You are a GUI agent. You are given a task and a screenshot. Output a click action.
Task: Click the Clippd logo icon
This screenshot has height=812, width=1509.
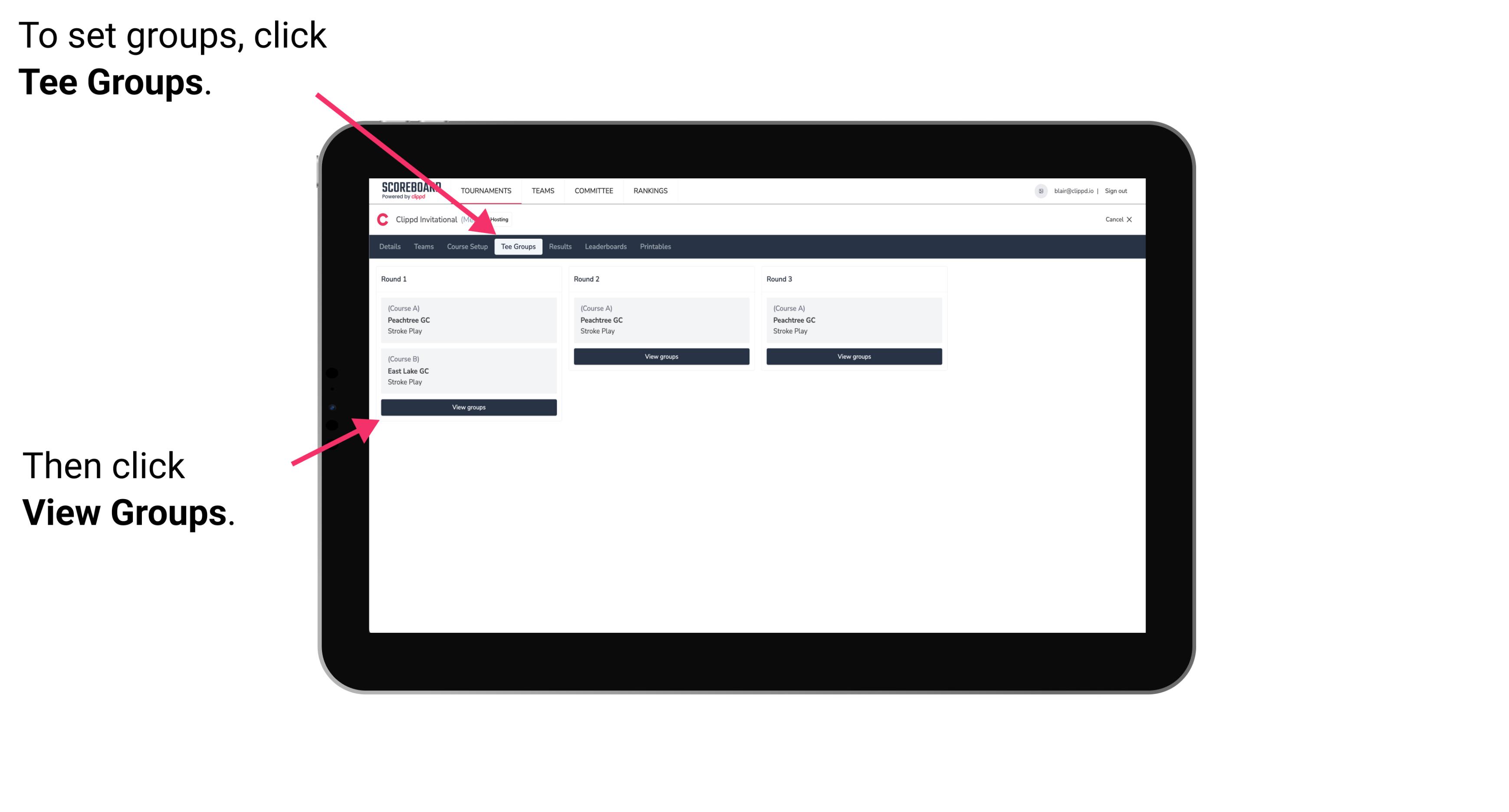pos(382,219)
